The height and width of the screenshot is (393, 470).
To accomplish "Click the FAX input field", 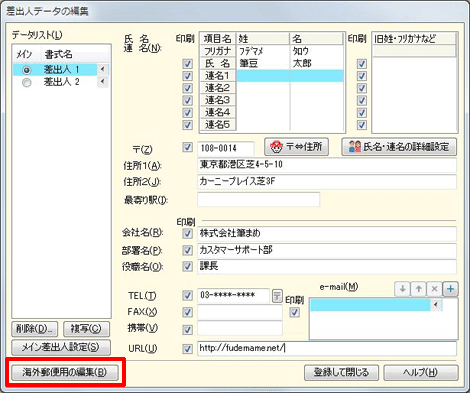I will tap(240, 312).
